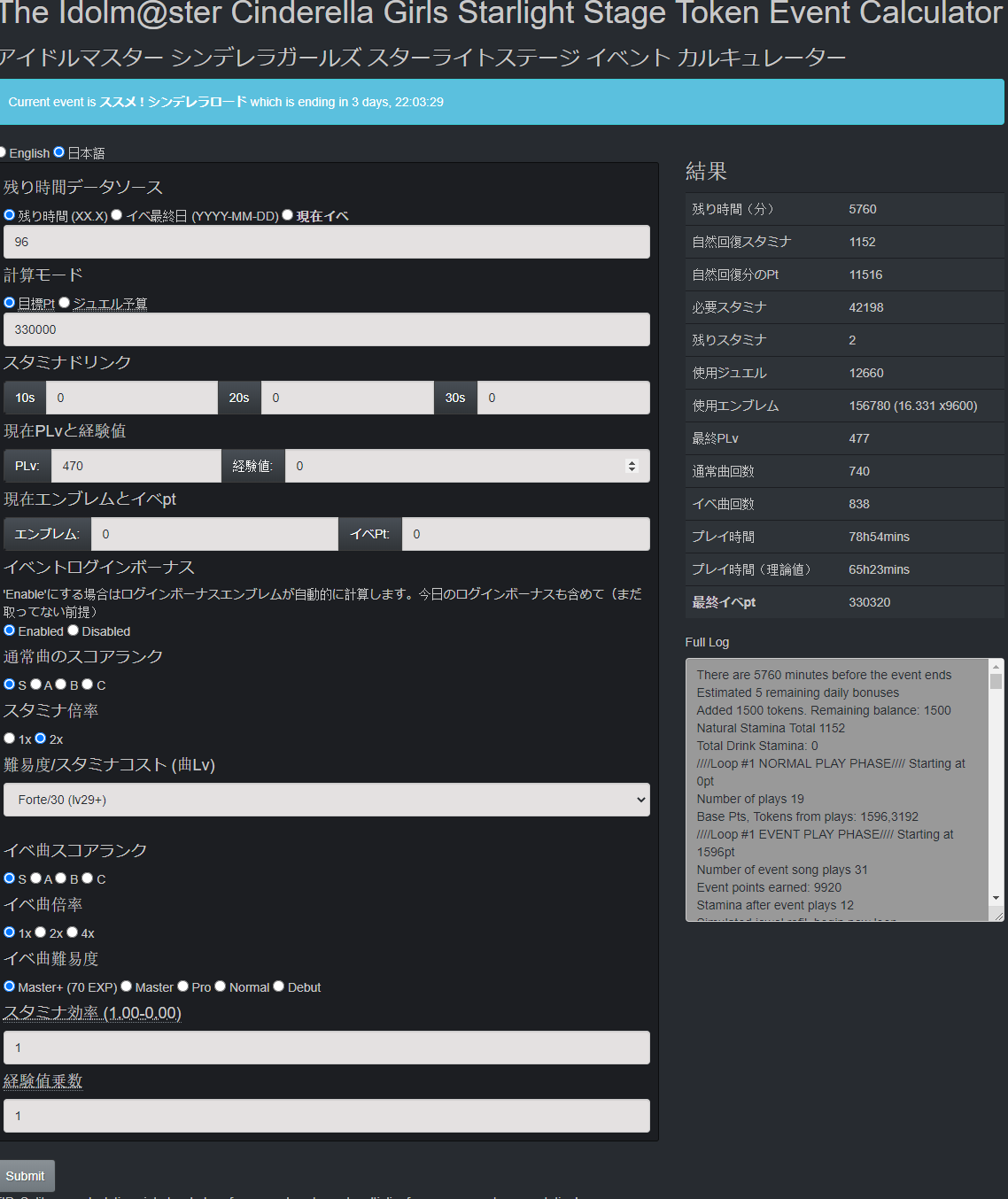
Task: Set 通常曲のスコアランク to B
Action: click(61, 685)
